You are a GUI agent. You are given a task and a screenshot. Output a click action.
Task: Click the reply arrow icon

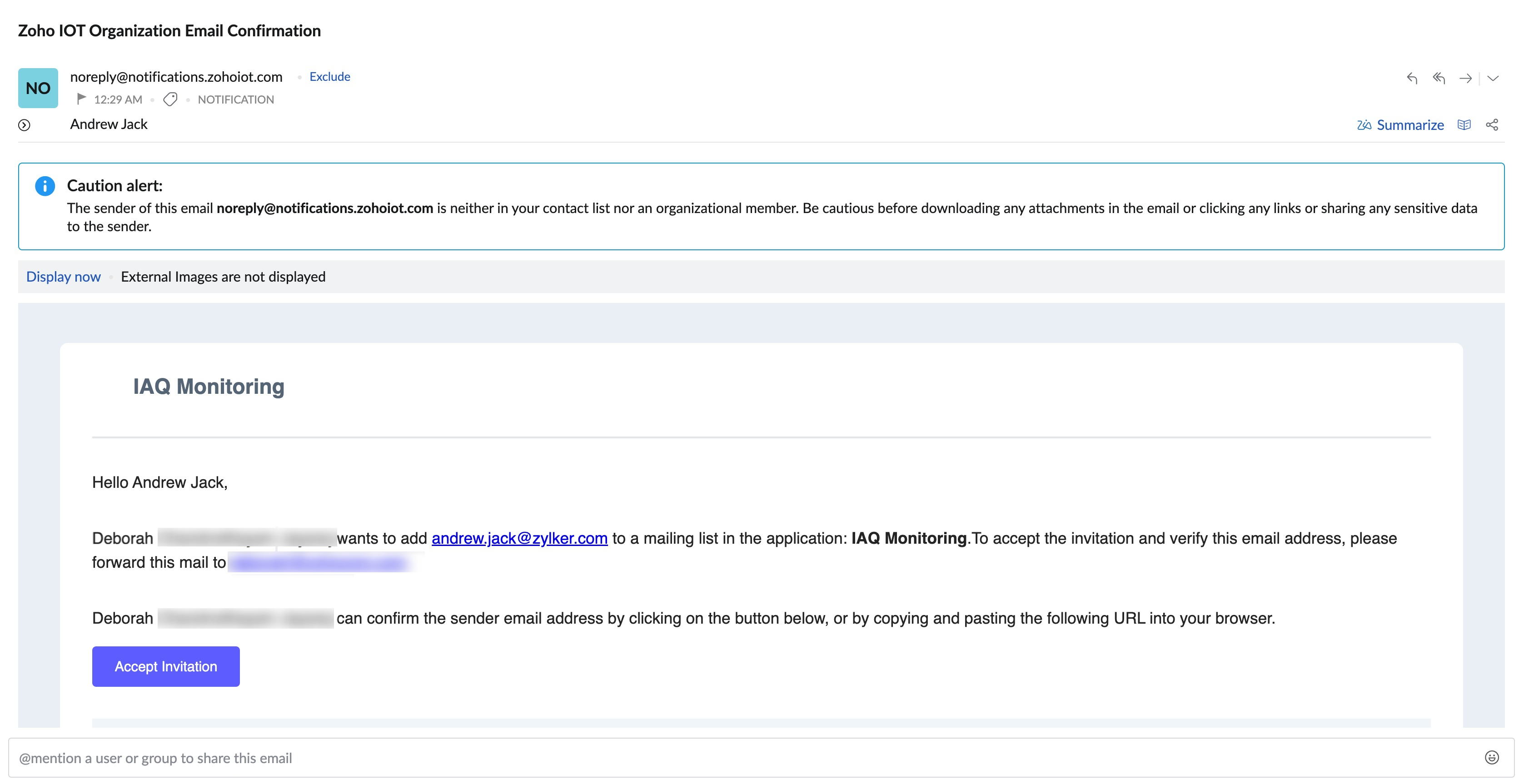1412,78
